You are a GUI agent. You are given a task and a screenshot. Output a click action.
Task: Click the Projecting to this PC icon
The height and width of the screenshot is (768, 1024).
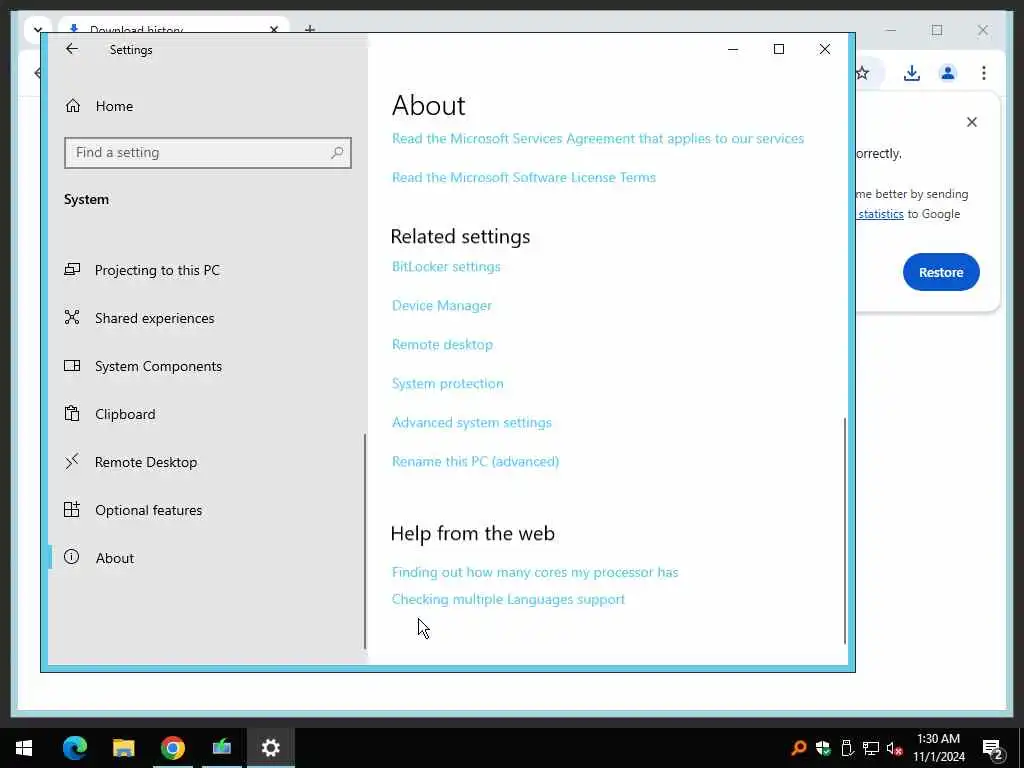click(x=72, y=269)
